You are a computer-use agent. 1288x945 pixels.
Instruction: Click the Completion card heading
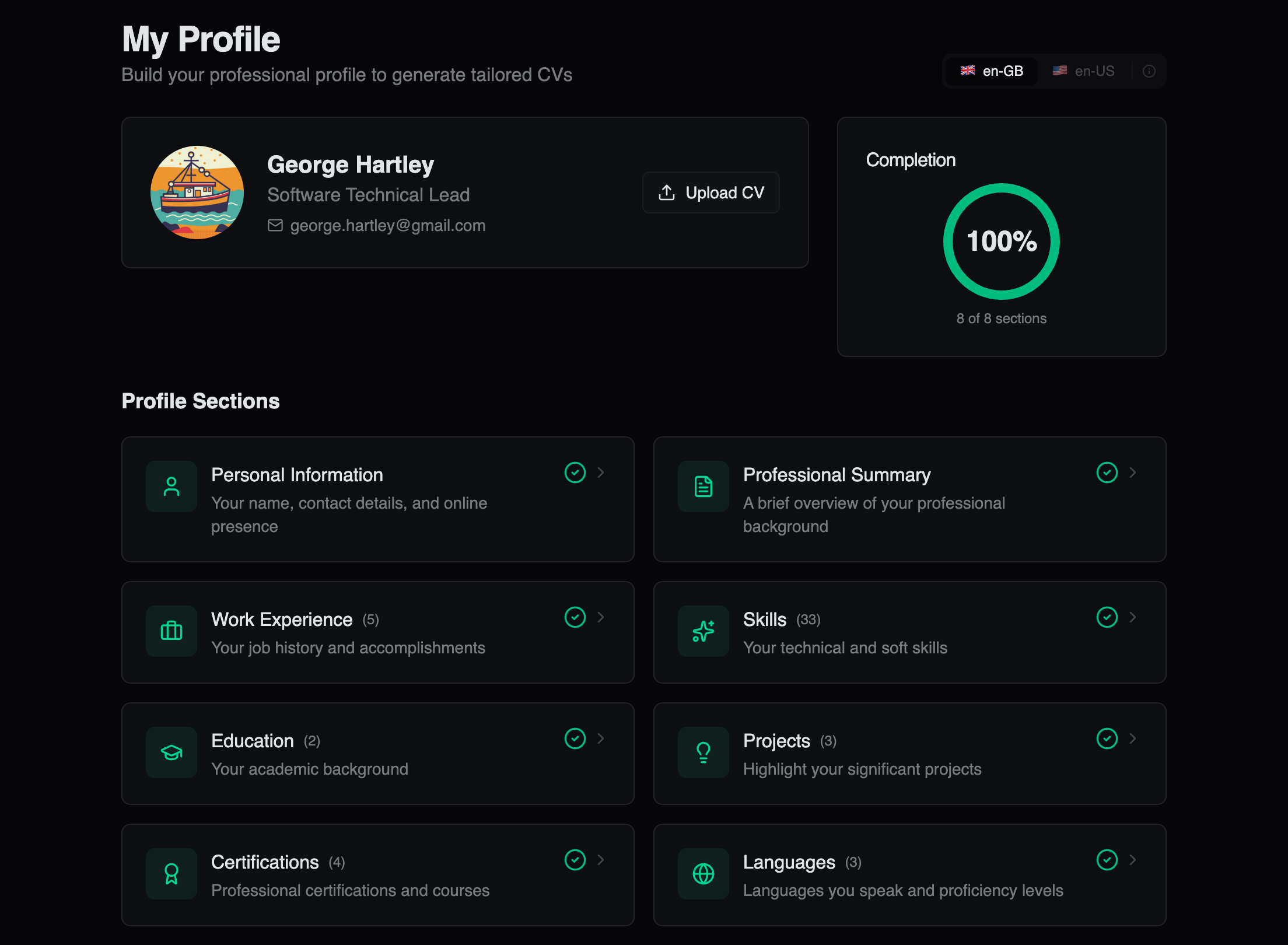coord(911,160)
